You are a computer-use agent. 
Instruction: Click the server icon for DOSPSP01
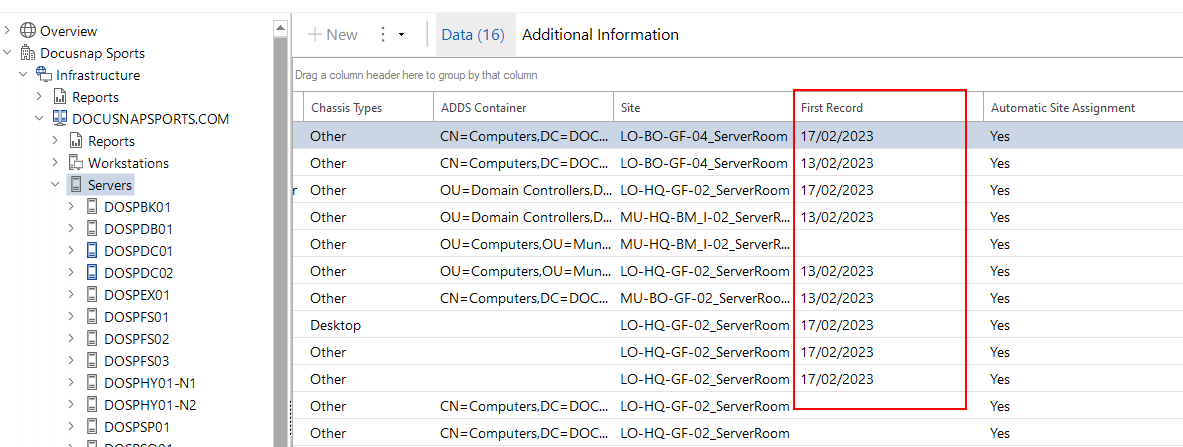click(92, 425)
